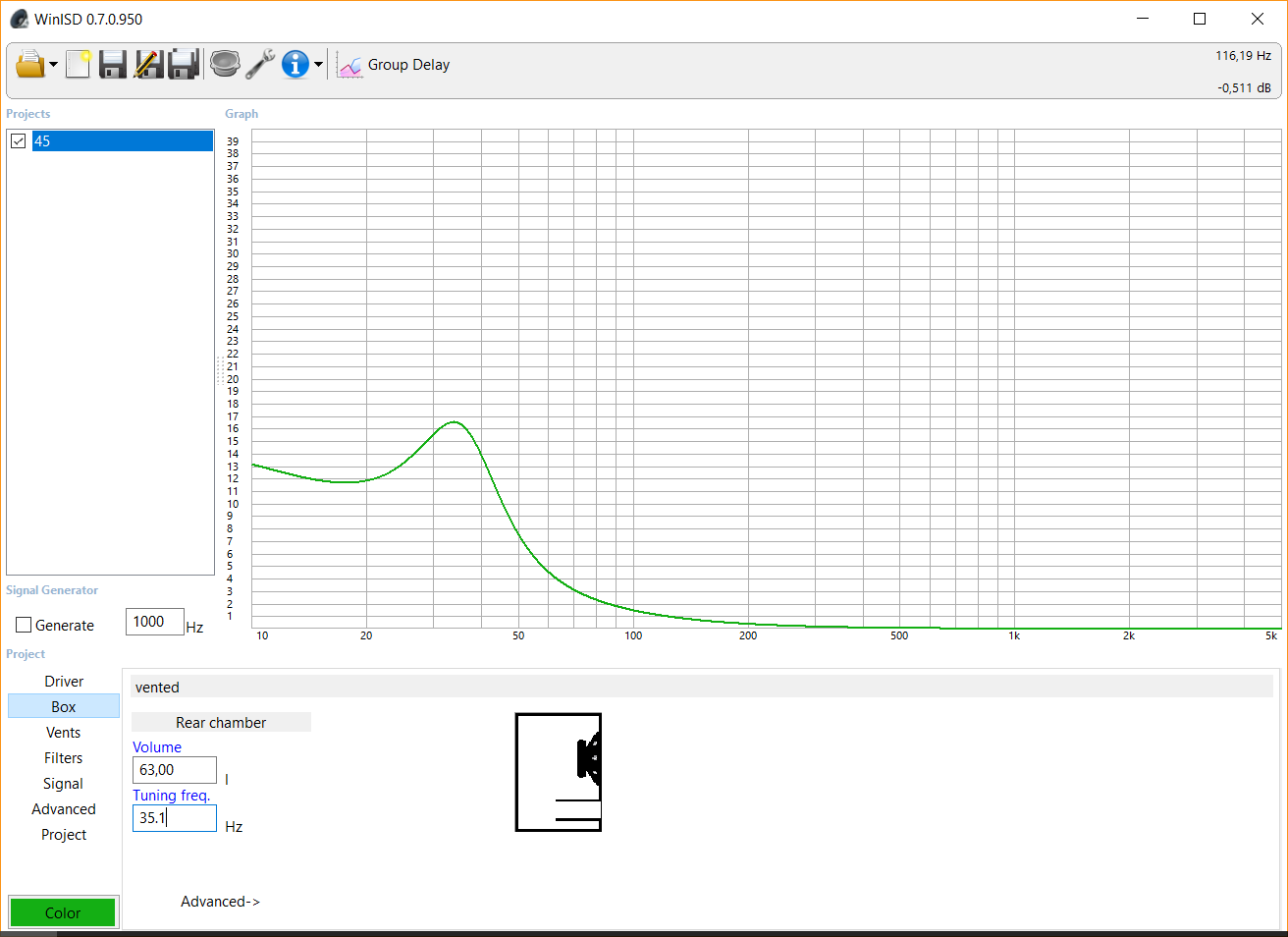This screenshot has width=1288, height=937.
Task: Switch to the Box tab
Action: pyautogui.click(x=64, y=707)
